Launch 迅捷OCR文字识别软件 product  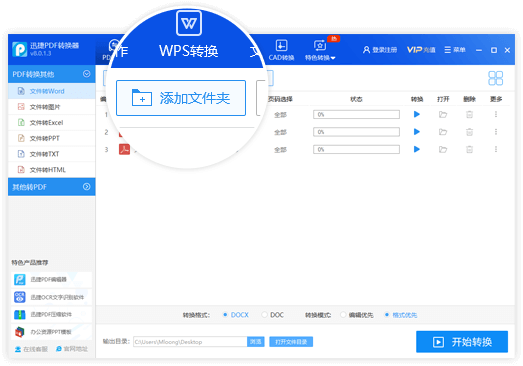pos(51,297)
